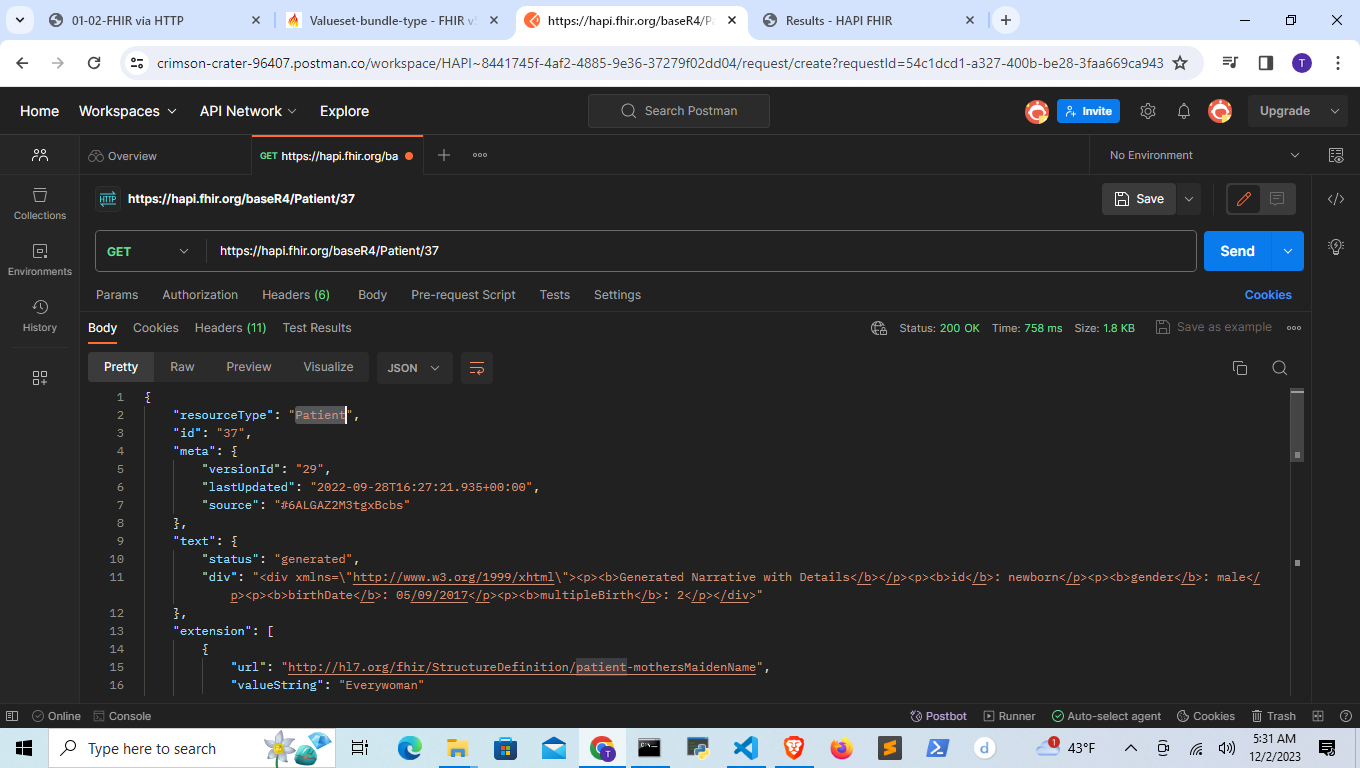Viewport: 1360px width, 768px height.
Task: Open the Save options dropdown arrow
Action: pos(1189,199)
